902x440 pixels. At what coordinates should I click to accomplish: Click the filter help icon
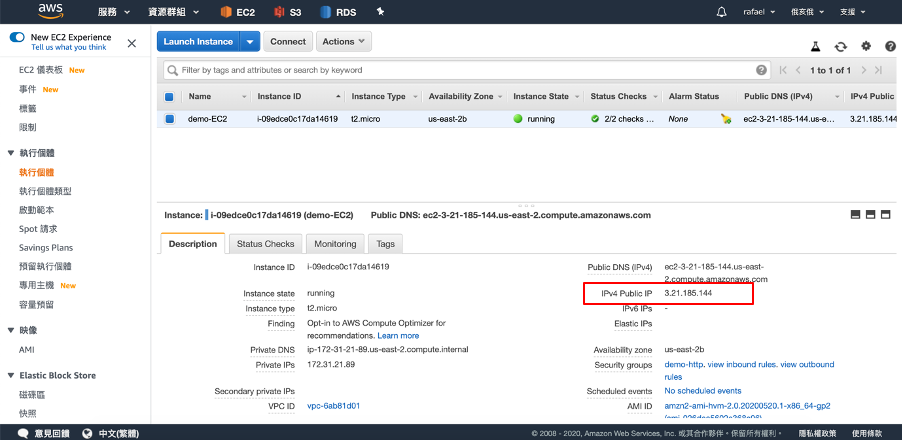point(761,70)
